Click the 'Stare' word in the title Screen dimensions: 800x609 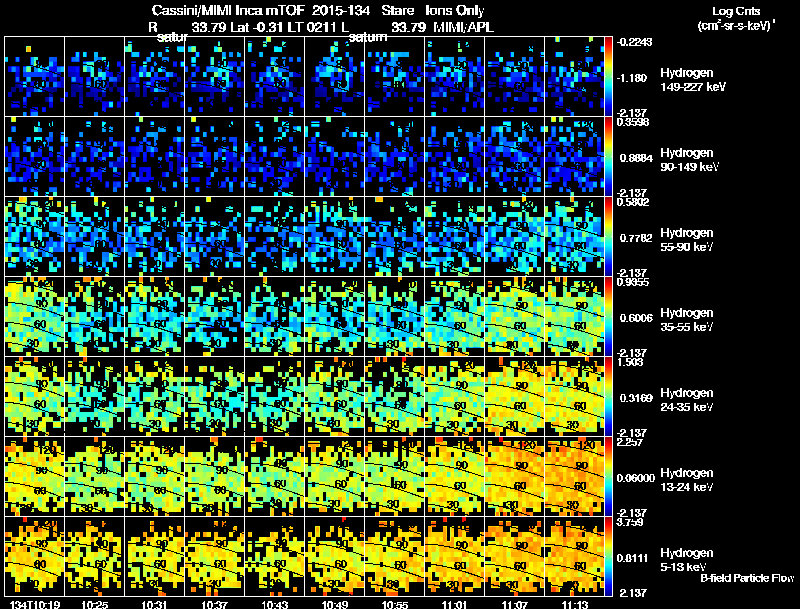tap(398, 11)
